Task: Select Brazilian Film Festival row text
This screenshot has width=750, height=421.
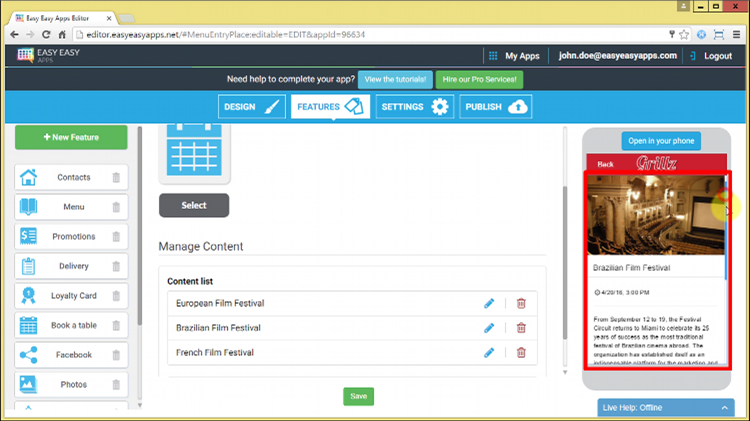Action: click(x=218, y=328)
